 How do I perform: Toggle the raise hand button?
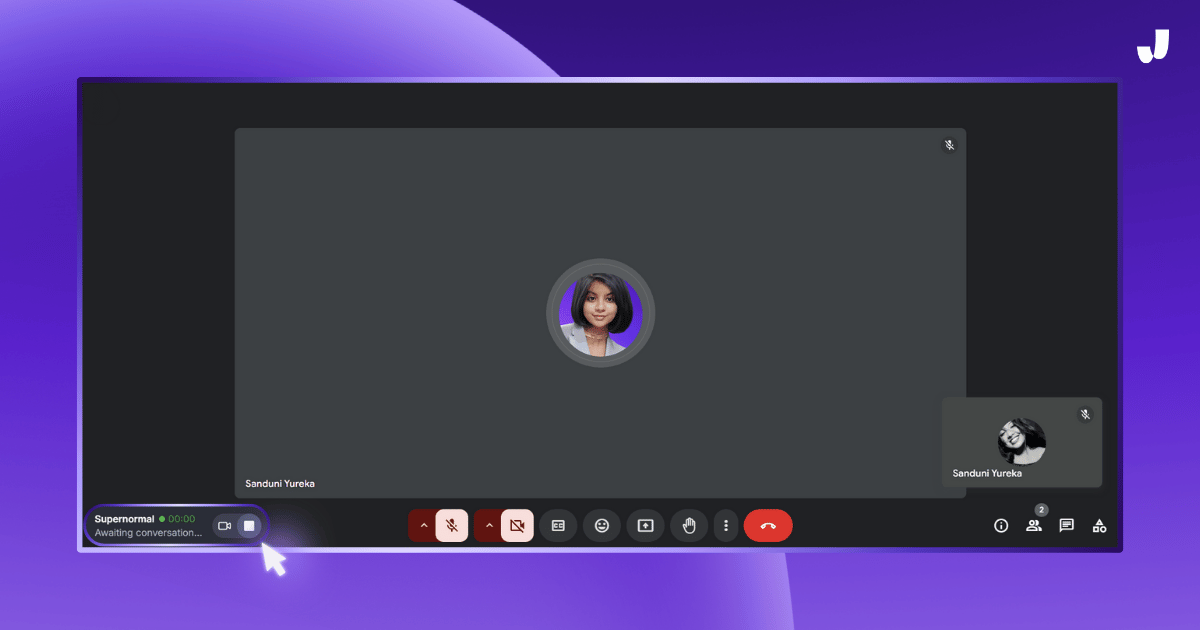pos(689,525)
